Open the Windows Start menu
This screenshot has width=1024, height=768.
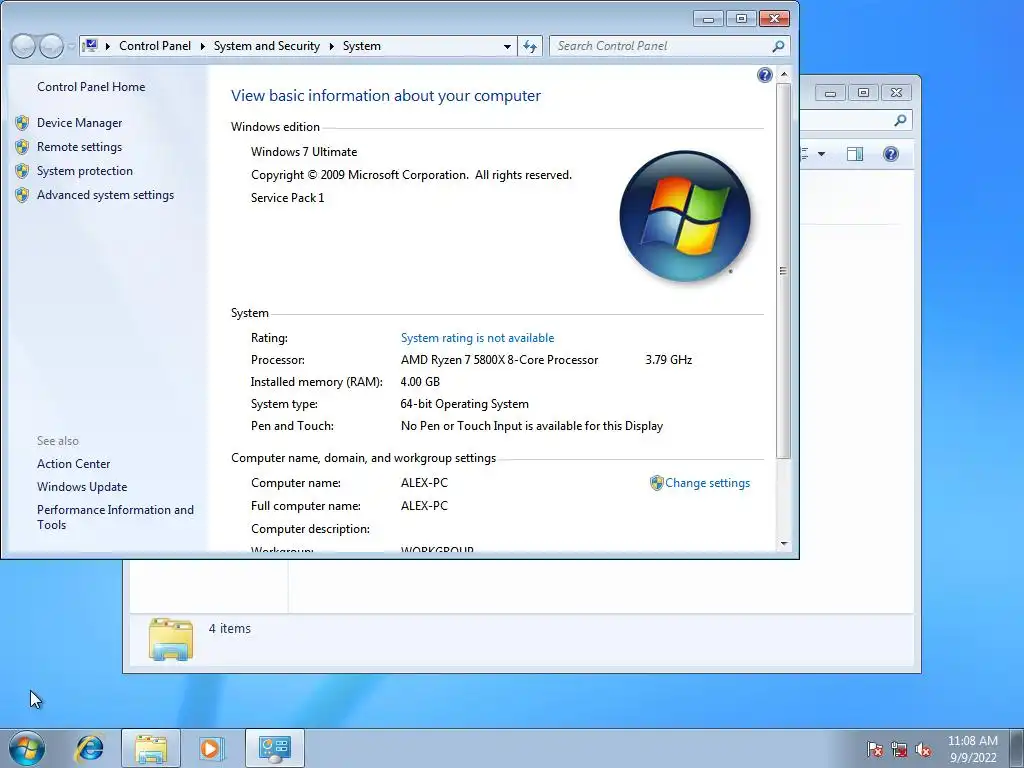27,748
